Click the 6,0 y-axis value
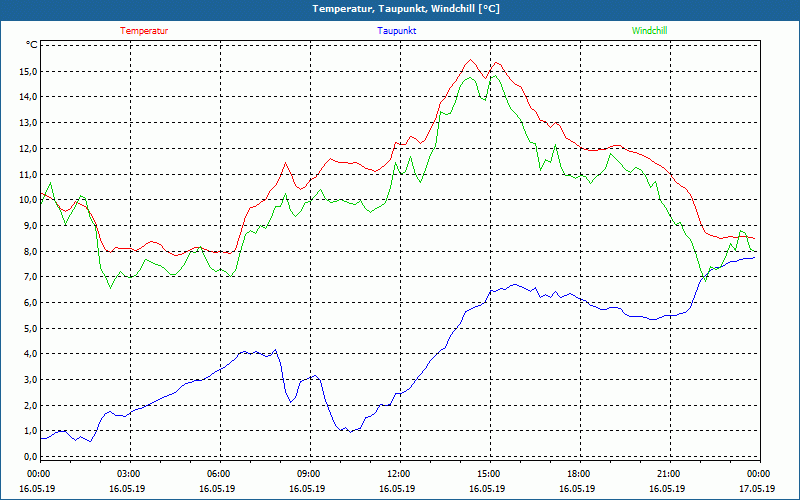800x500 pixels. [30, 303]
